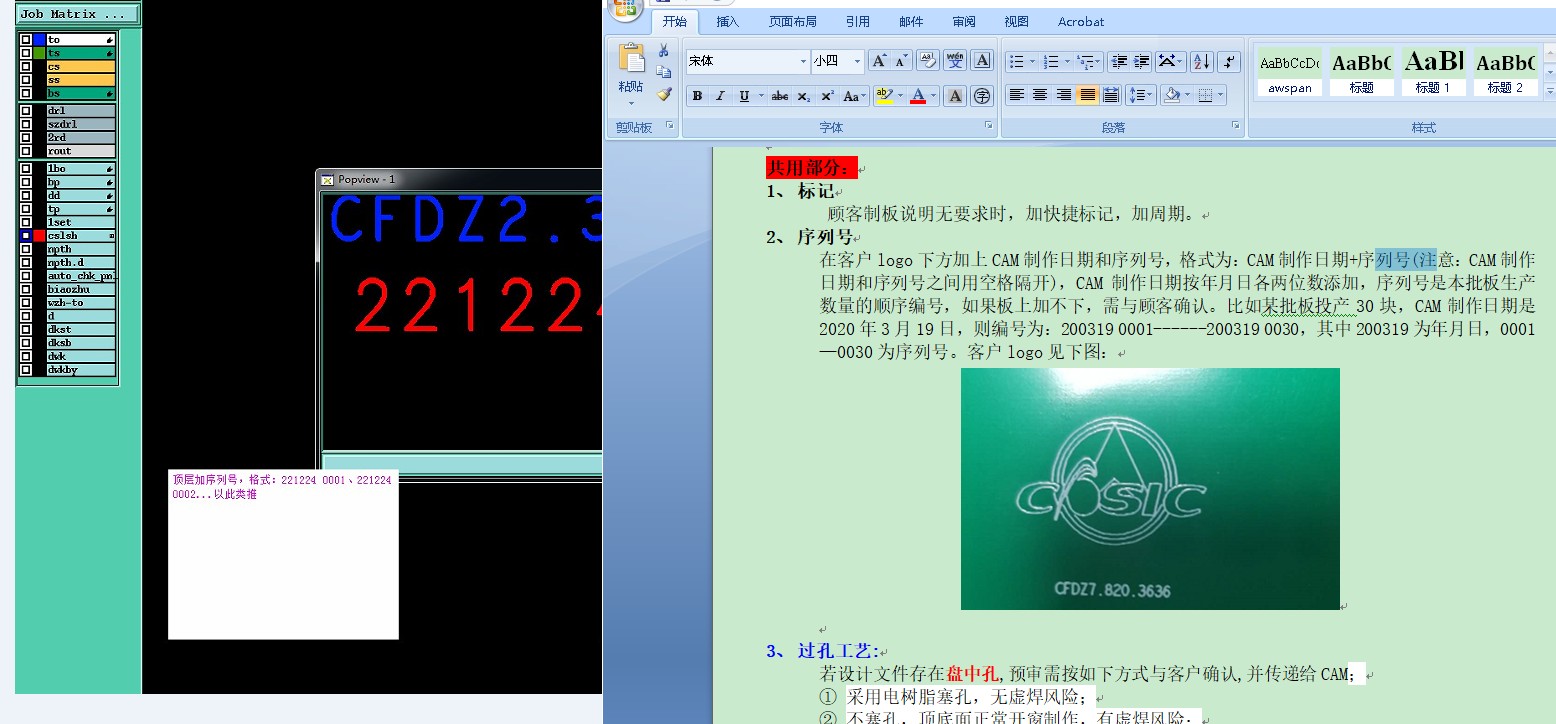
Task: Tick the checkbox for layer drl
Action: pos(26,111)
